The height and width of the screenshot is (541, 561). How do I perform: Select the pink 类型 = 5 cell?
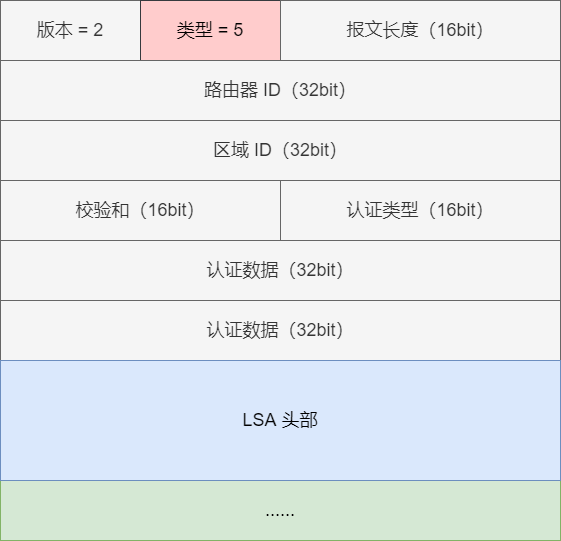tap(210, 30)
